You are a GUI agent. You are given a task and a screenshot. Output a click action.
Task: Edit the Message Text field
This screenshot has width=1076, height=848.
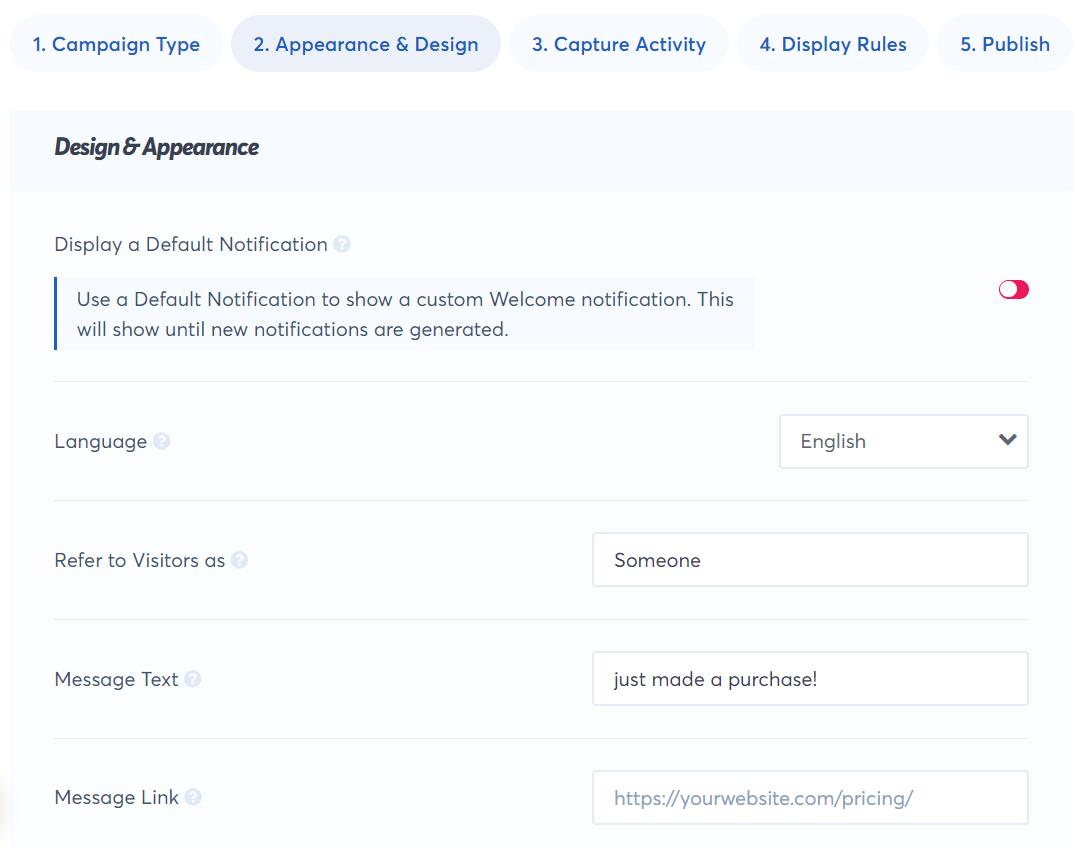[x=810, y=678]
